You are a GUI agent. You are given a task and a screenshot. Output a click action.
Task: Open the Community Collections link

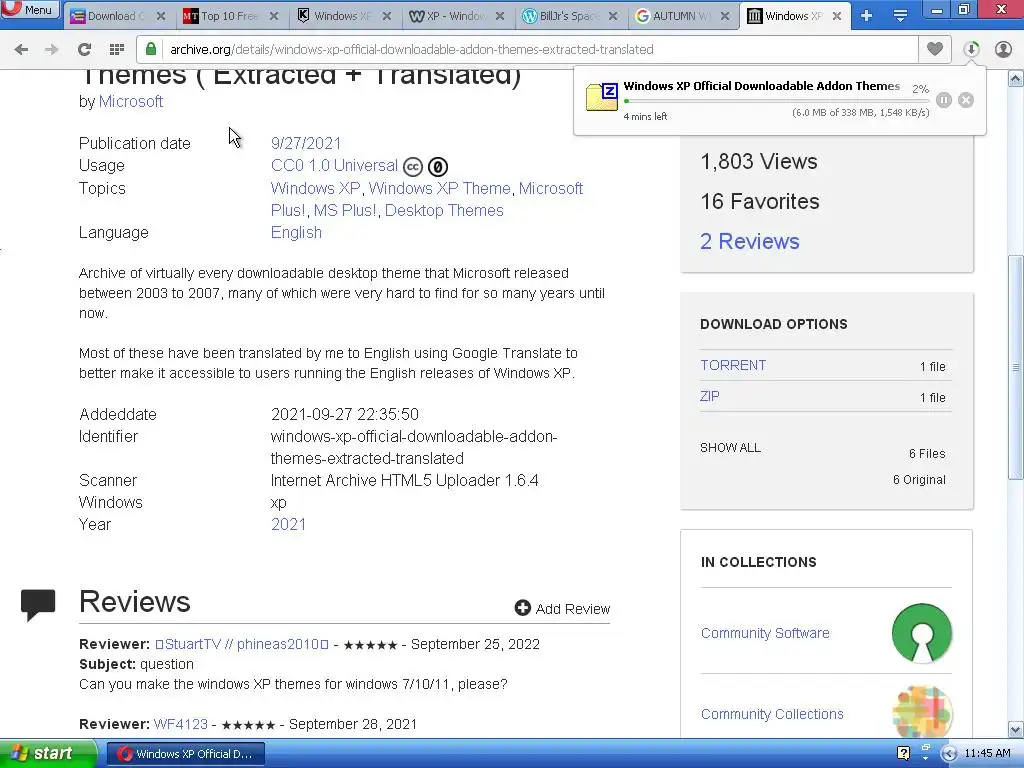[772, 714]
